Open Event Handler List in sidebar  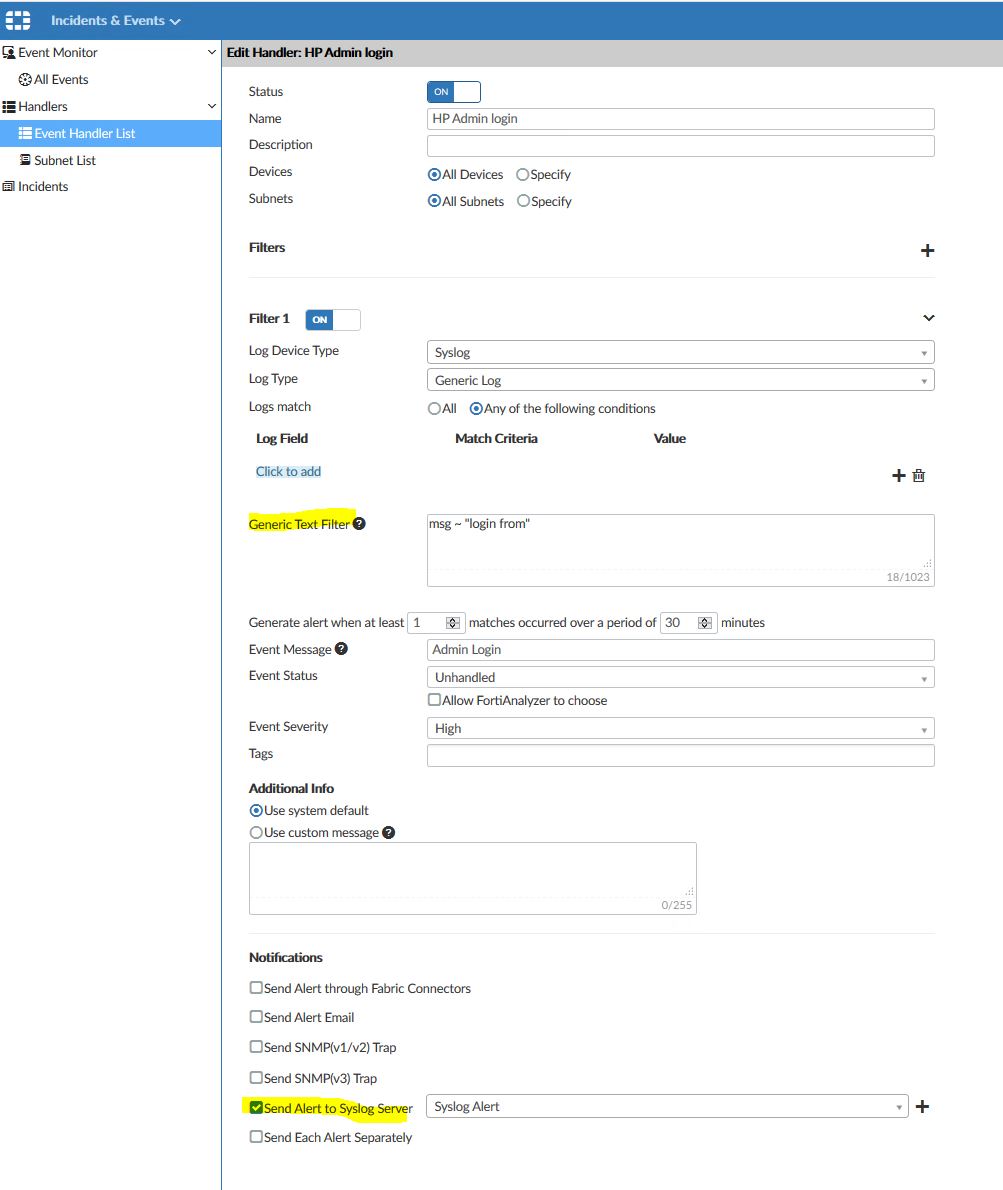click(x=84, y=134)
